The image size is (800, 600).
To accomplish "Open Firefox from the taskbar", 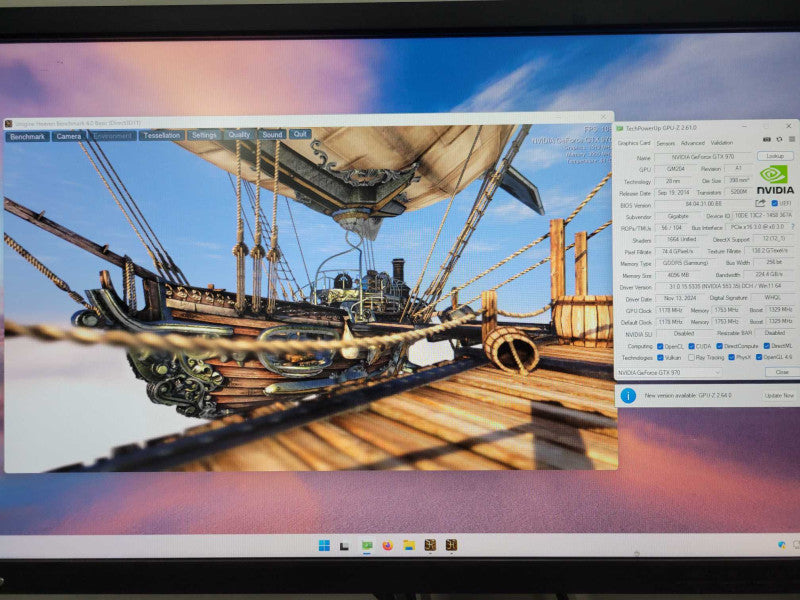I will pyautogui.click(x=388, y=545).
